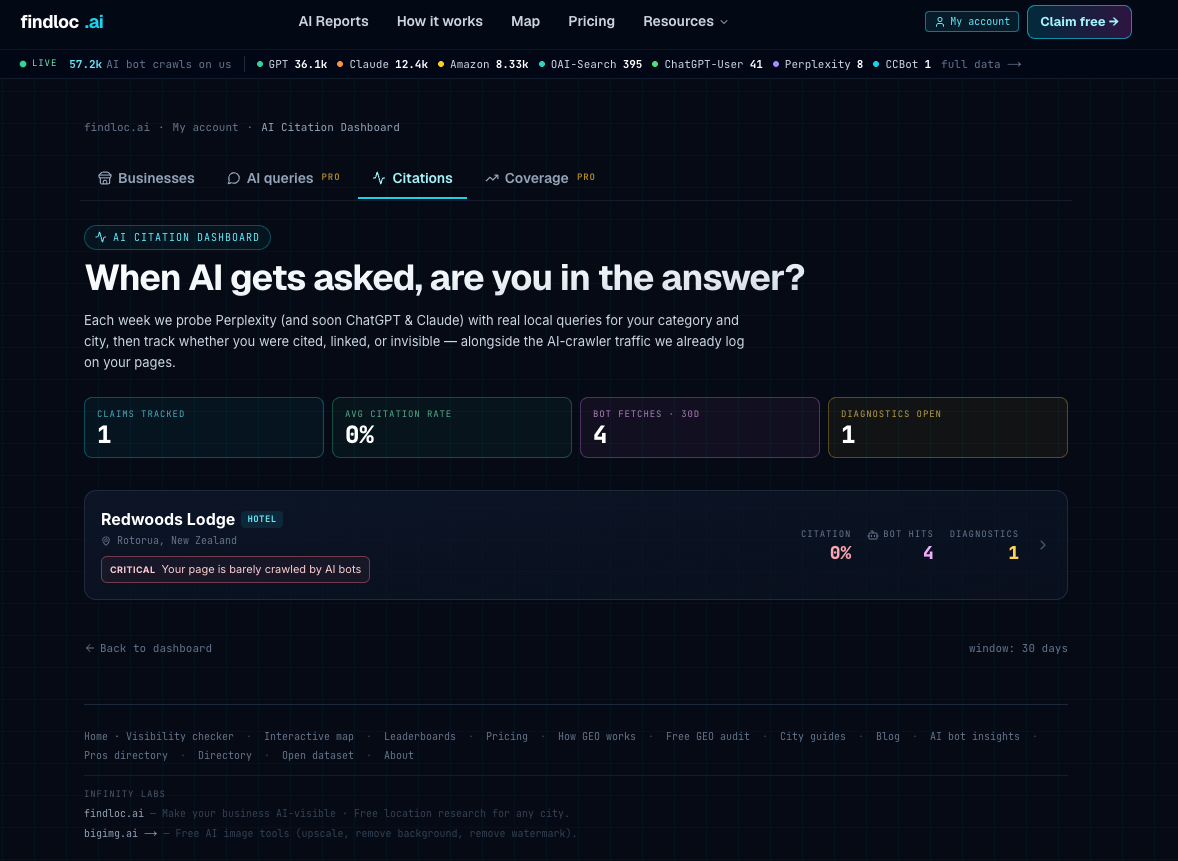Click the location pin icon by Rotorua

[x=106, y=541]
